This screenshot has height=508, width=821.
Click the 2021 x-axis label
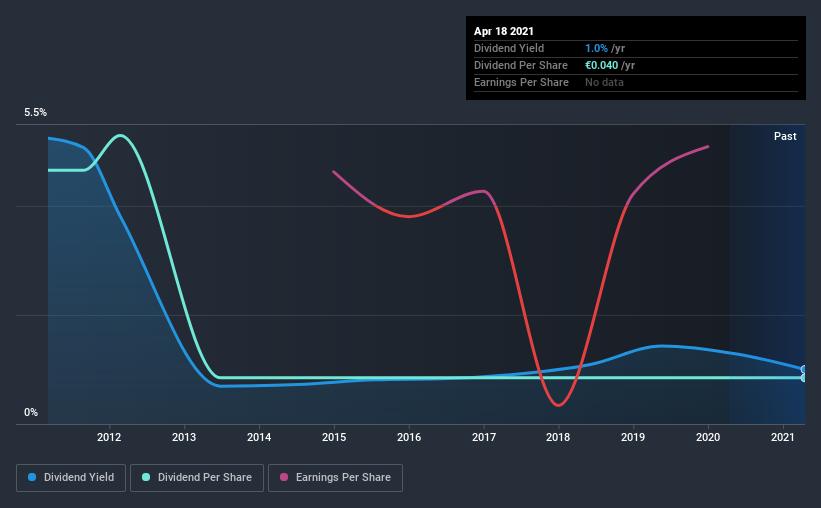[783, 437]
